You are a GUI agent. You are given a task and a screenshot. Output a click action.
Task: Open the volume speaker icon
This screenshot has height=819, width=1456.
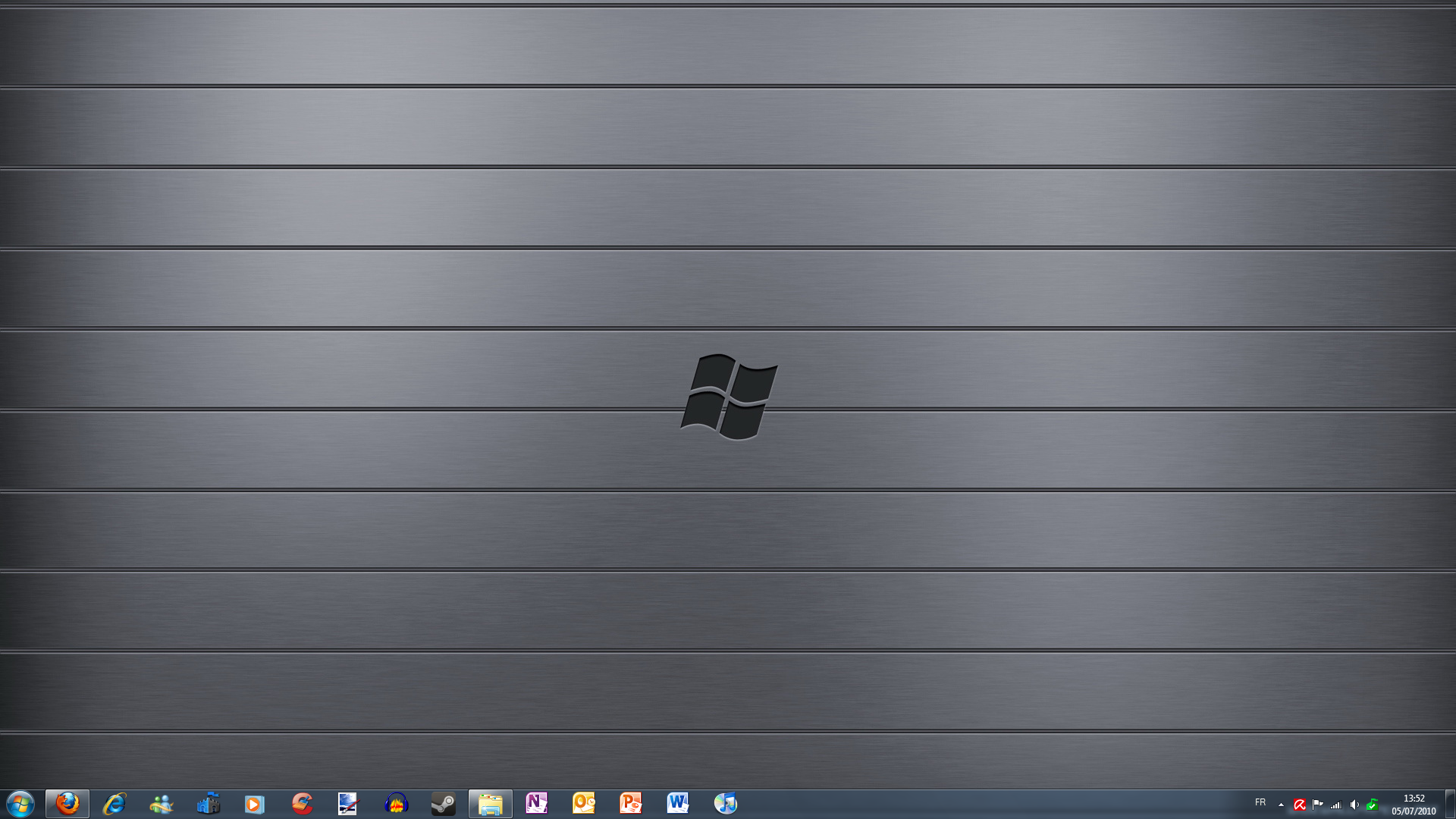[1354, 805]
